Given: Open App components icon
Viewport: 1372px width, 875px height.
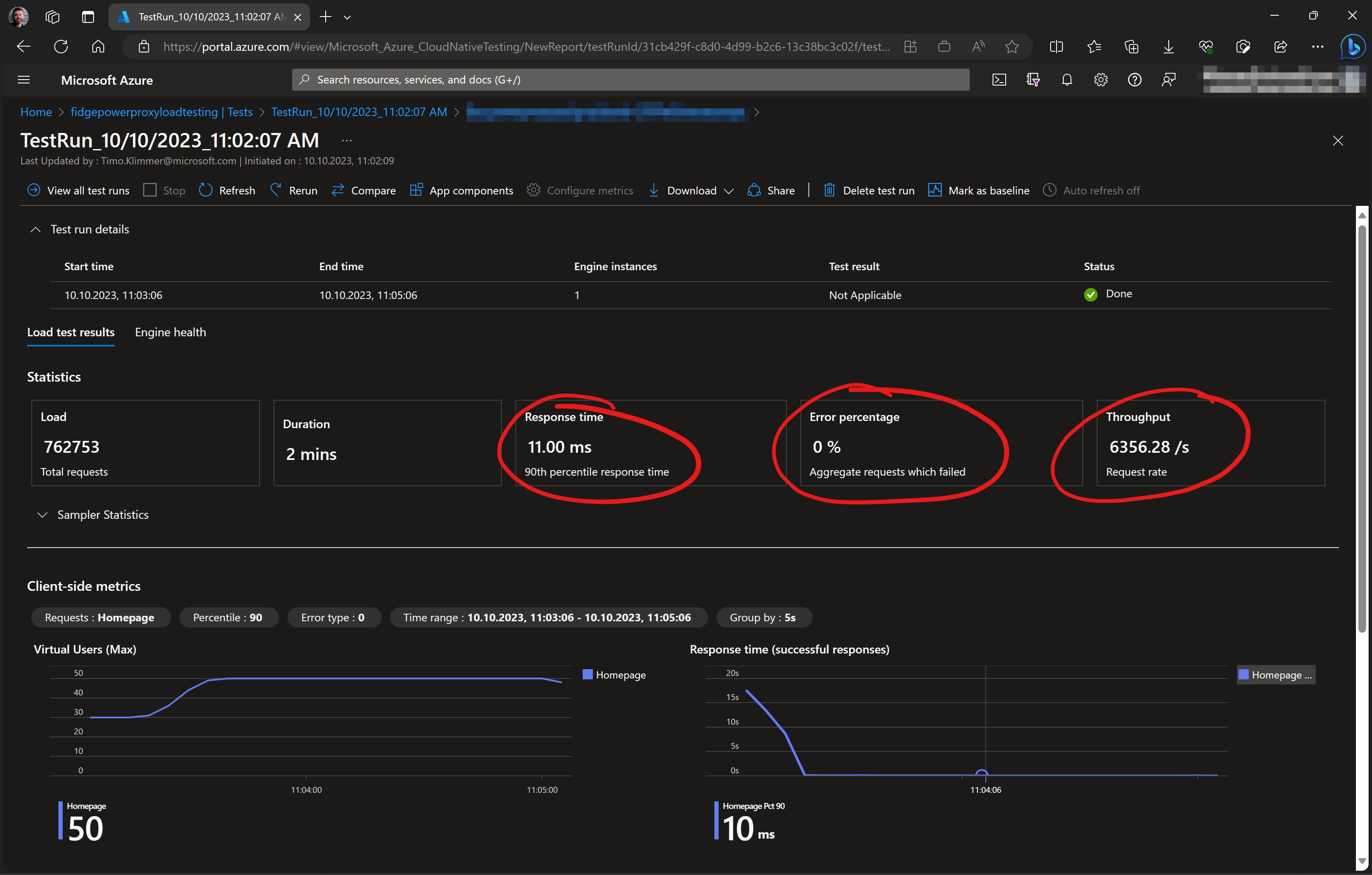Looking at the screenshot, I should tap(417, 190).
